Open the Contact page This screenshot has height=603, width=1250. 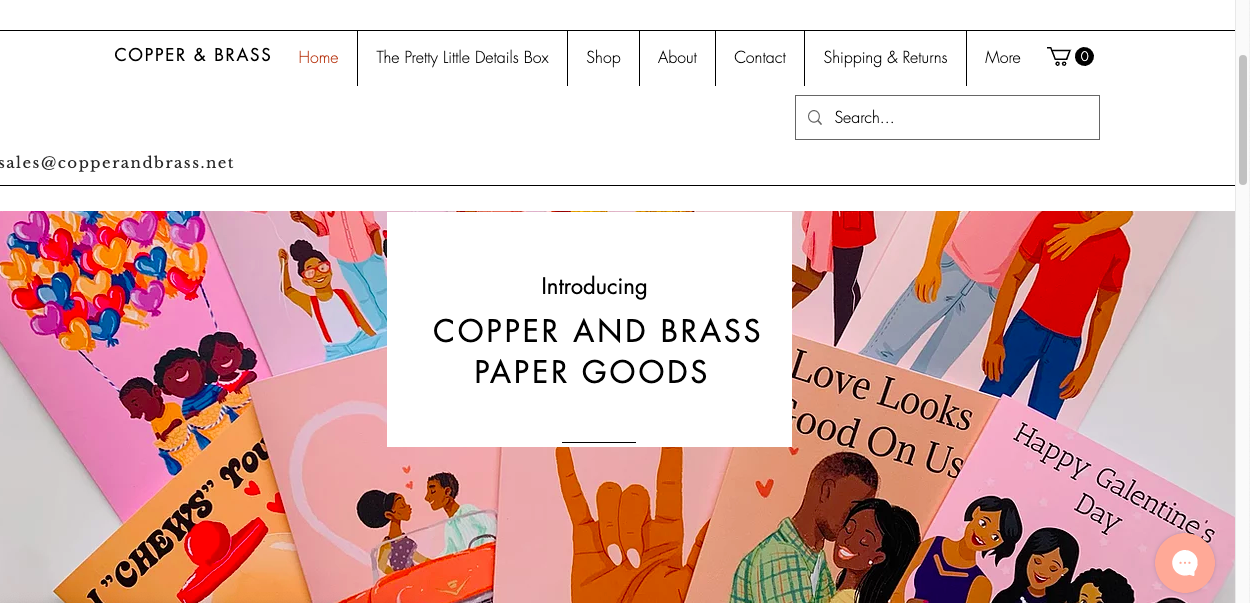(x=760, y=58)
